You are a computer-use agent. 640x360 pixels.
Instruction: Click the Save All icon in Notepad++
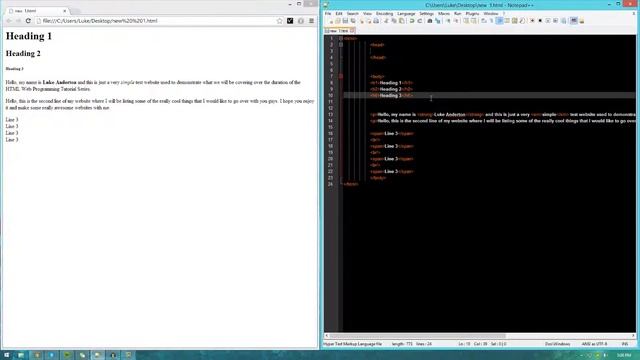click(x=353, y=20)
